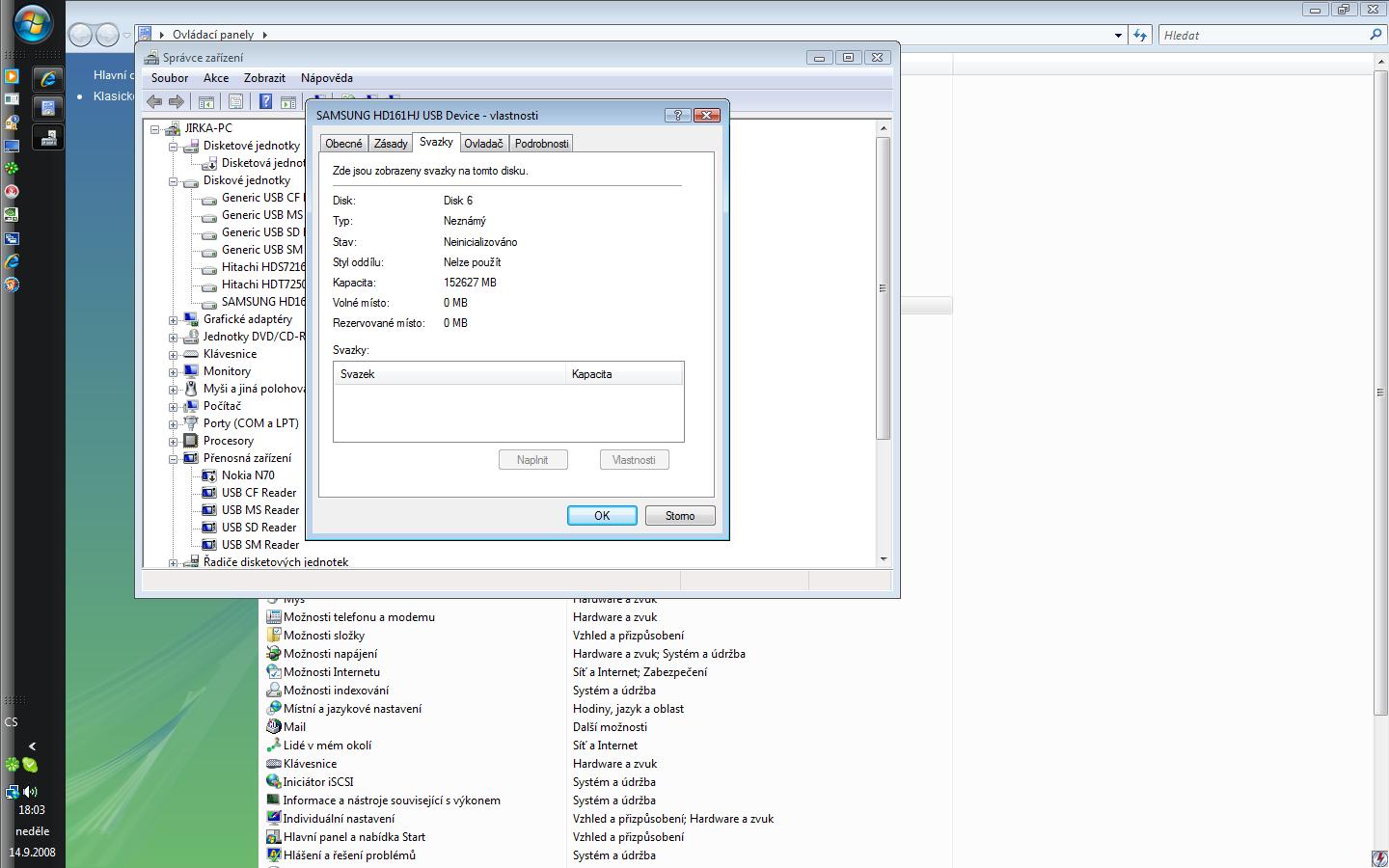
Task: Click the Device Manager tree scroll-up arrow
Action: [x=884, y=128]
